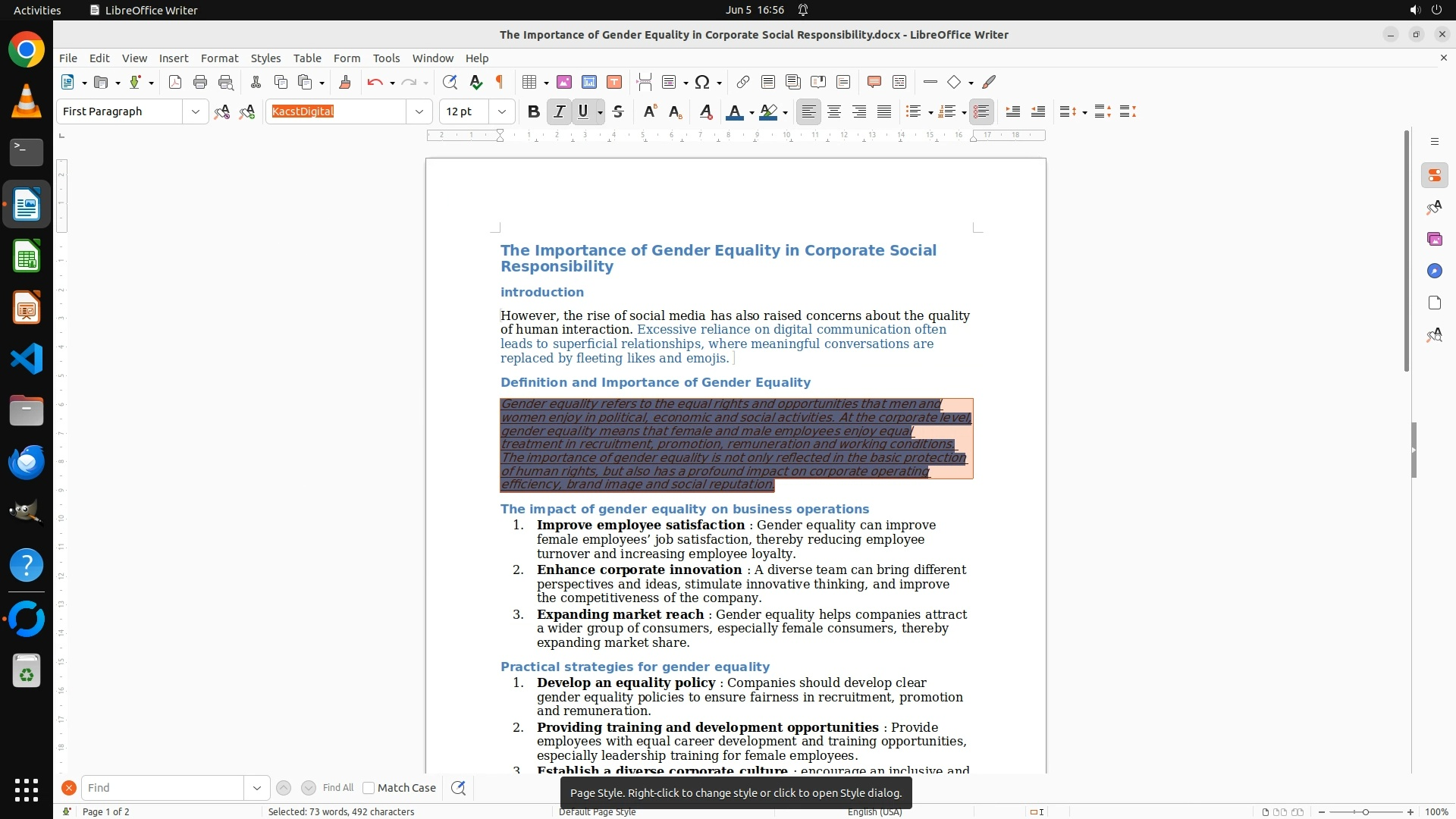Screen dimensions: 1456x819
Task: Click the Insert Image toolbar icon
Action: pos(564,83)
